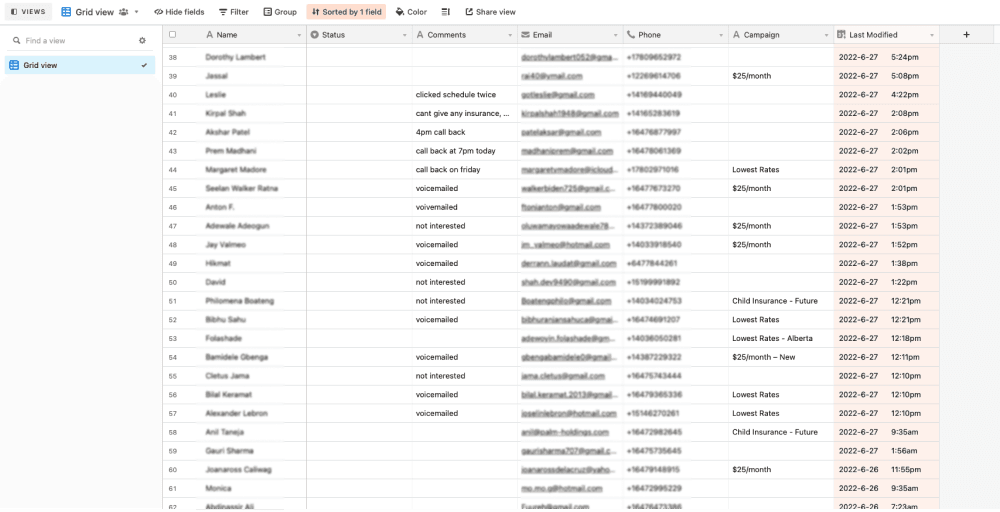Image resolution: width=1000 pixels, height=512 pixels.
Task: Toggle the VIEWS sidebar panel
Action: point(28,12)
